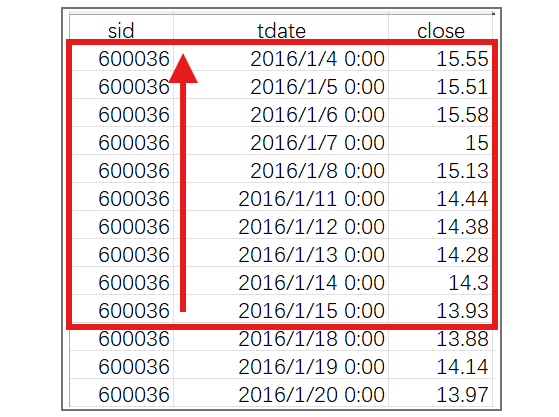Click the date cell 2016/1/19 0:00
Screen dimensions: 559x417
click(281, 365)
